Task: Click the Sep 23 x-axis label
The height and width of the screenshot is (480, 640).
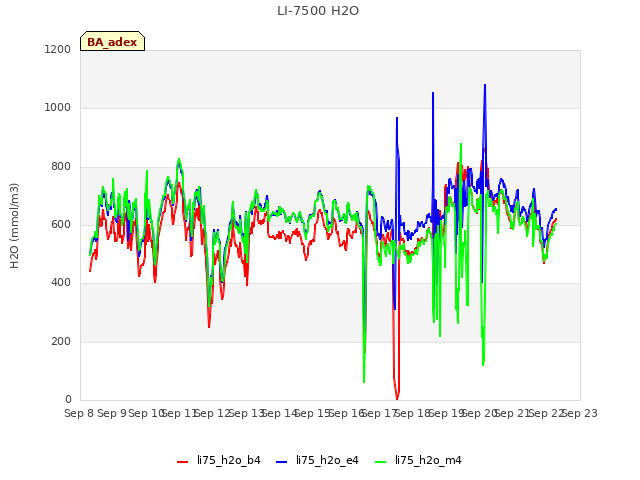Action: click(579, 413)
